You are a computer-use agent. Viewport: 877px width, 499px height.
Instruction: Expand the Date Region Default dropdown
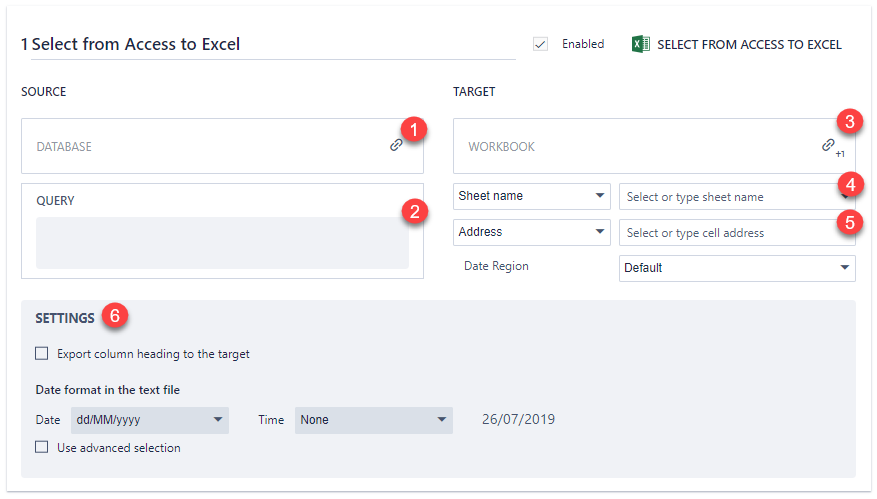(737, 268)
